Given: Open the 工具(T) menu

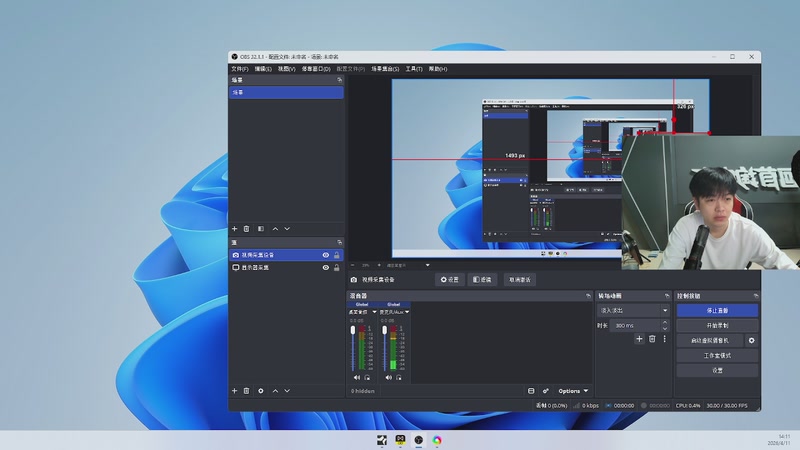Looking at the screenshot, I should (x=413, y=69).
